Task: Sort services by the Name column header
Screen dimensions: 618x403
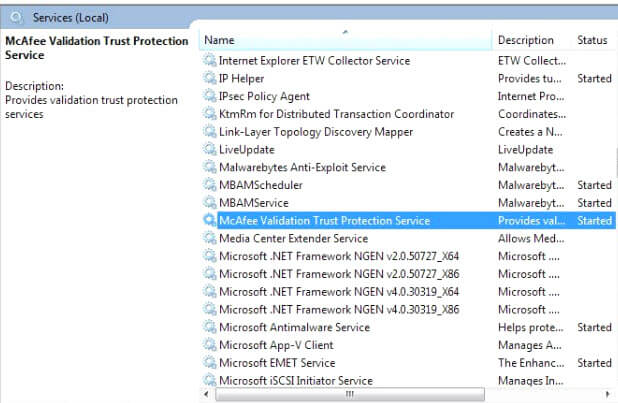Action: (x=346, y=40)
